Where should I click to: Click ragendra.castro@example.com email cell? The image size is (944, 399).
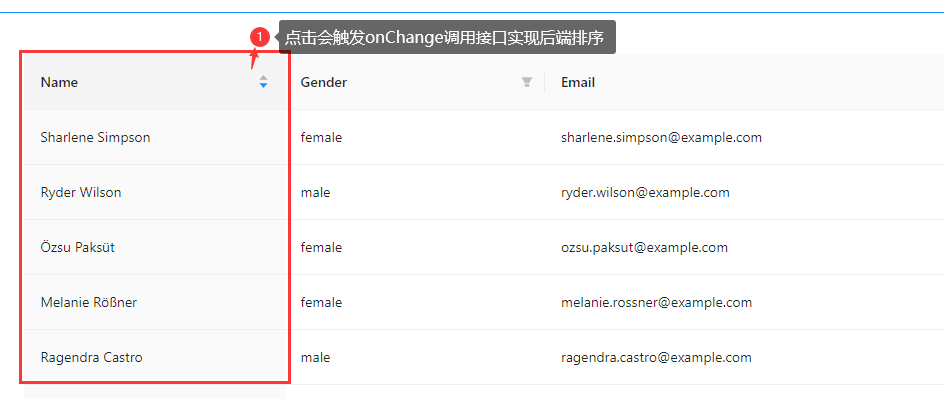click(x=744, y=357)
